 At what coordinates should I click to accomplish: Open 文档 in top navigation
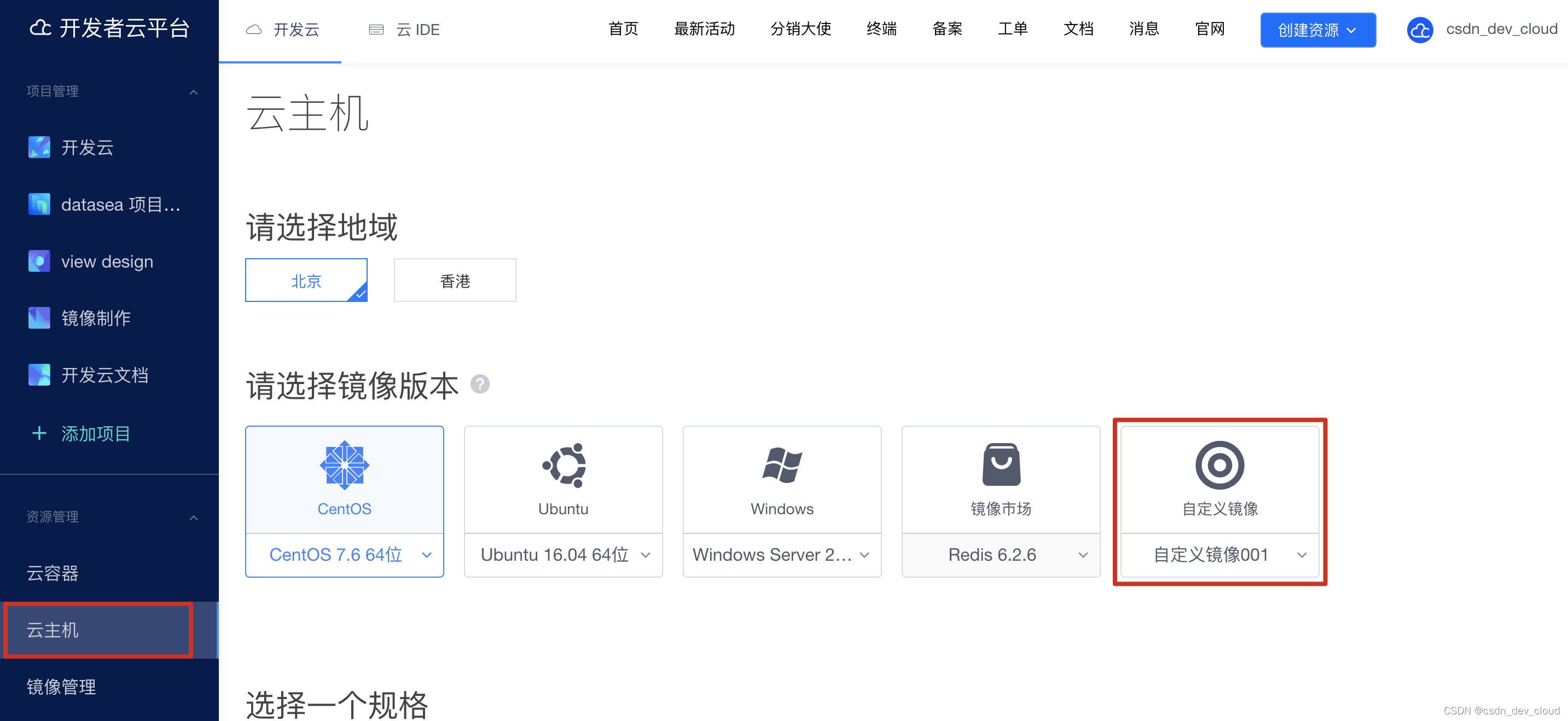pos(1078,28)
